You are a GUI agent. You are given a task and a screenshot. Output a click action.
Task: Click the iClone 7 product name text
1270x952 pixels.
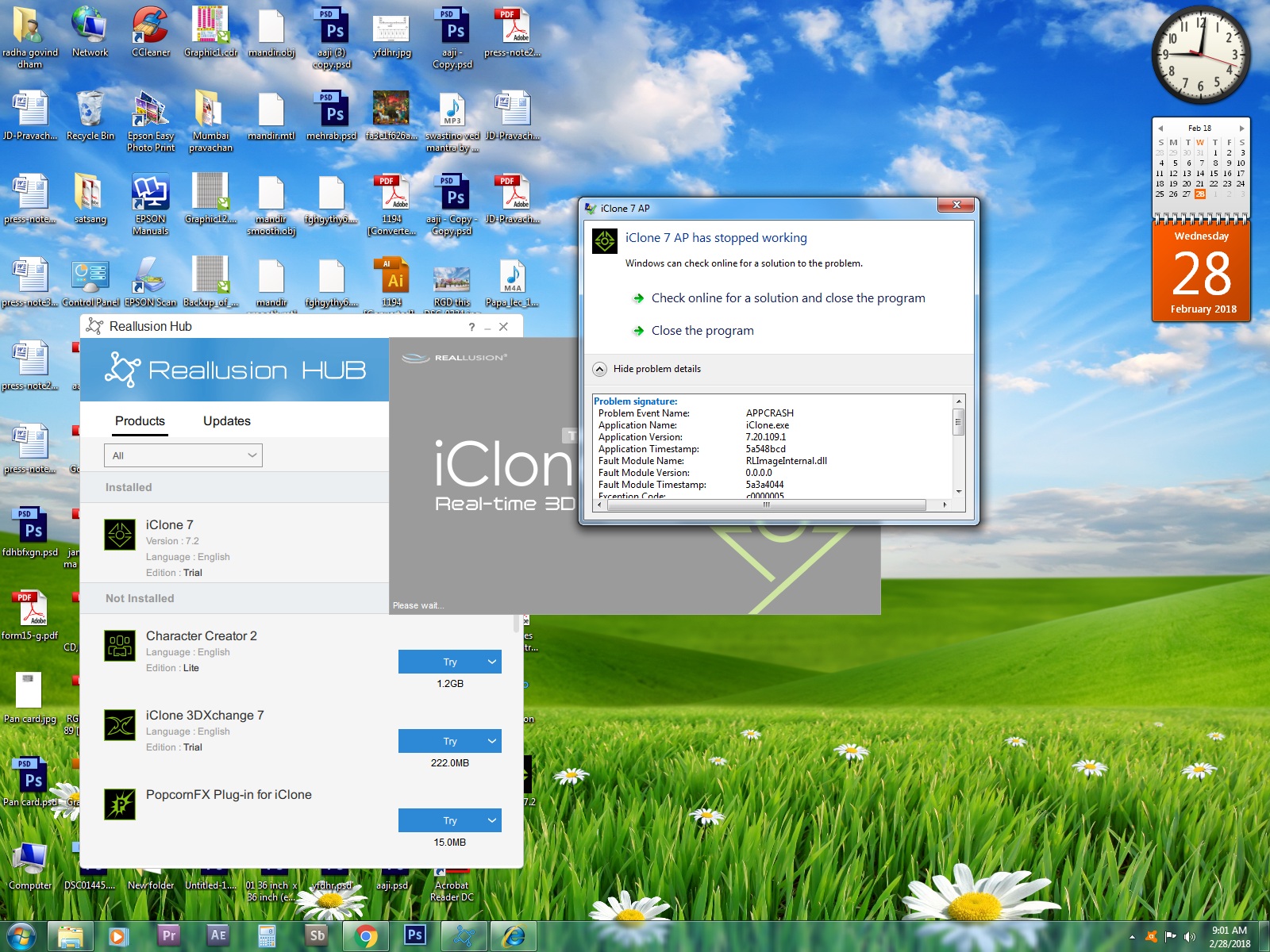tap(169, 525)
